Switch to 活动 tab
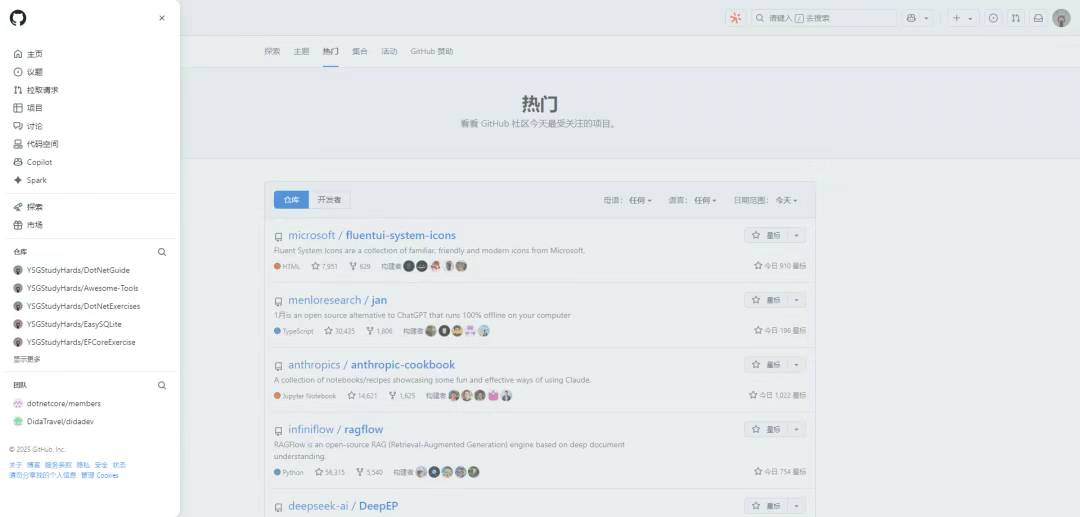This screenshot has height=517, width=1080. 389,52
